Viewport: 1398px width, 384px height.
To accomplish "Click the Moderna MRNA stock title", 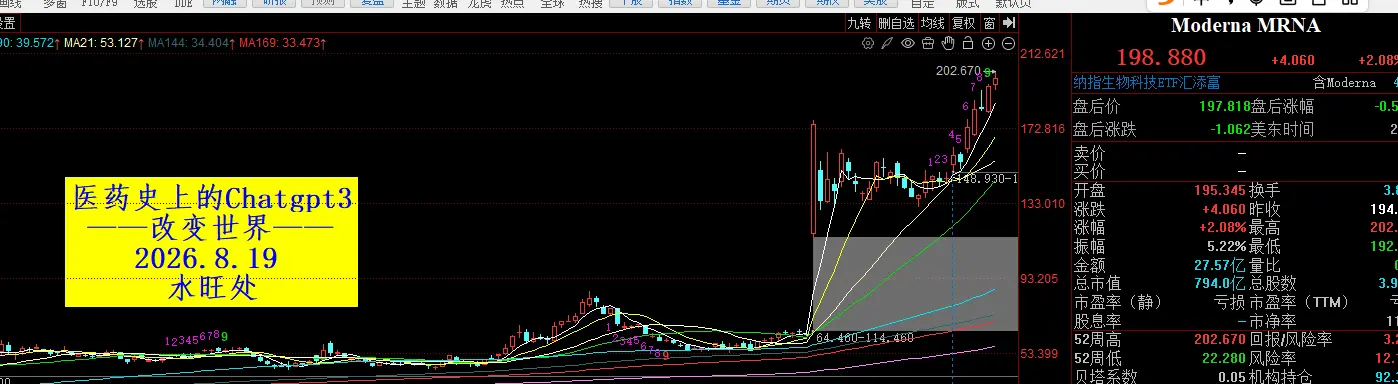I will point(1245,26).
